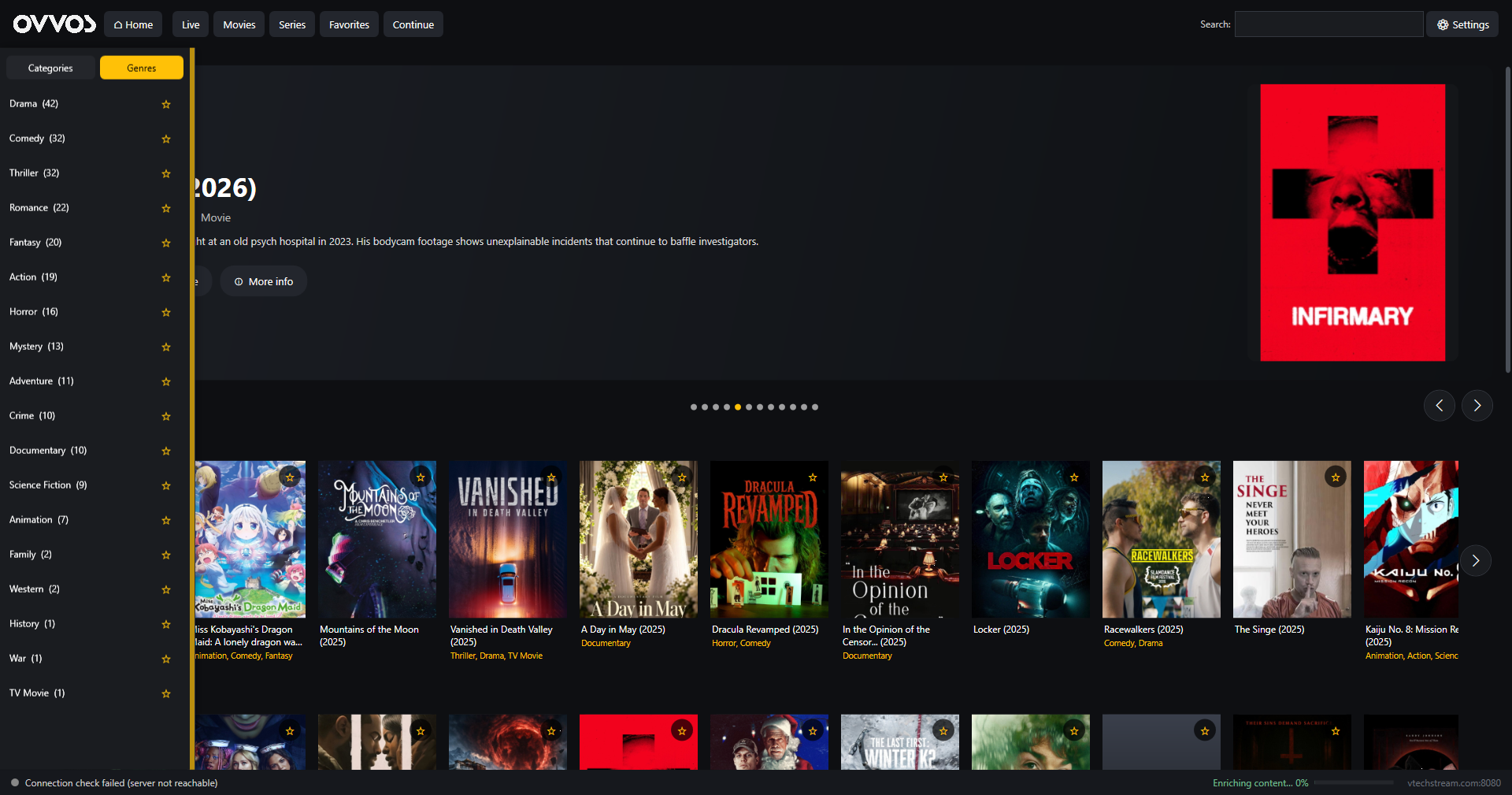This screenshot has width=1512, height=795.
Task: Star the TV Movie genre
Action: pos(166,693)
